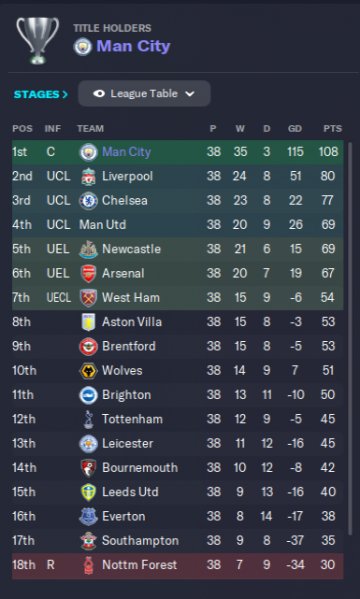Sort table by PTS column header
The width and height of the screenshot is (360, 599).
pyautogui.click(x=332, y=129)
